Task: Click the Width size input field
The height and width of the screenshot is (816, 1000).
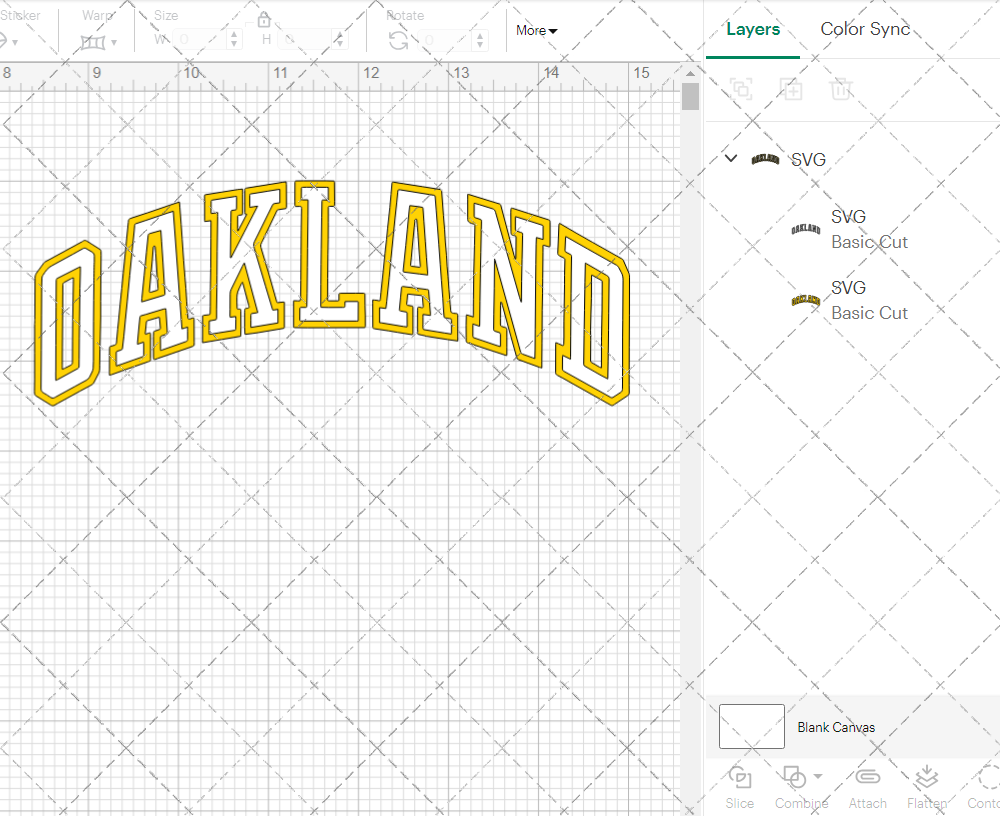Action: click(200, 40)
